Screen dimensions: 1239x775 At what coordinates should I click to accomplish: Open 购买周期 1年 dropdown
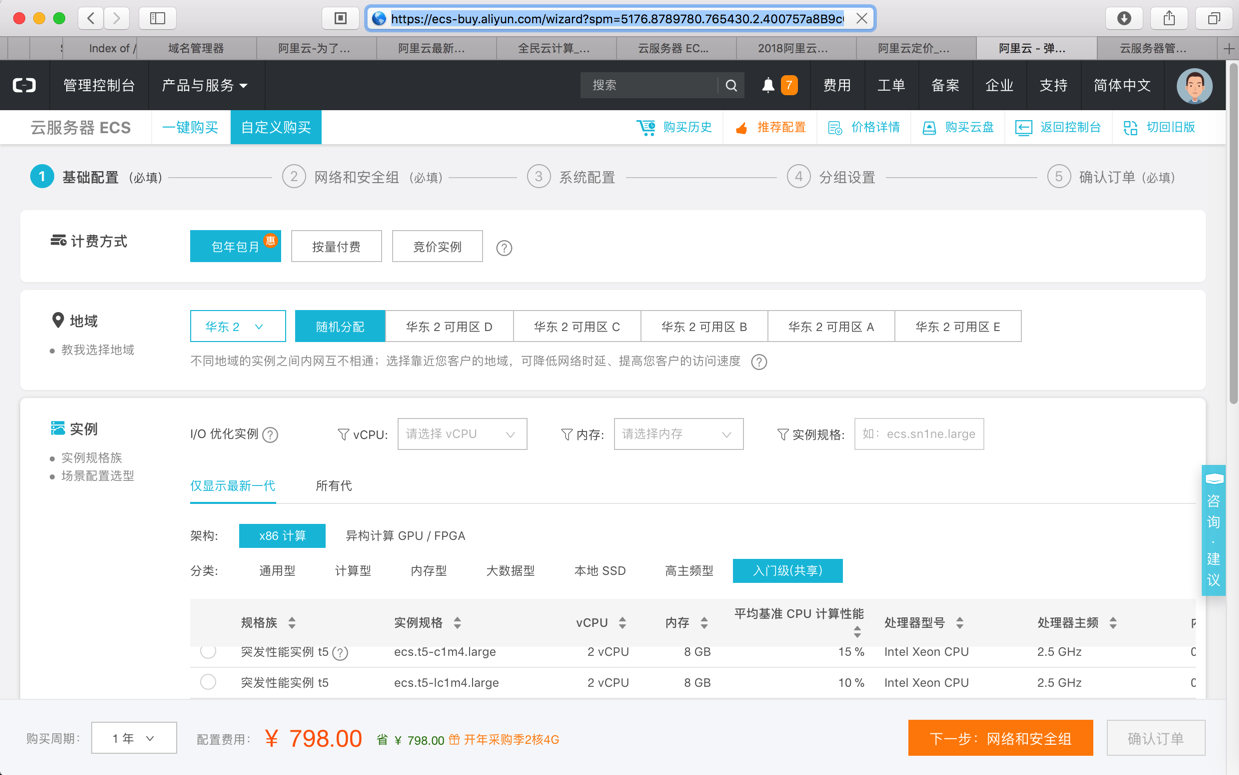point(134,739)
